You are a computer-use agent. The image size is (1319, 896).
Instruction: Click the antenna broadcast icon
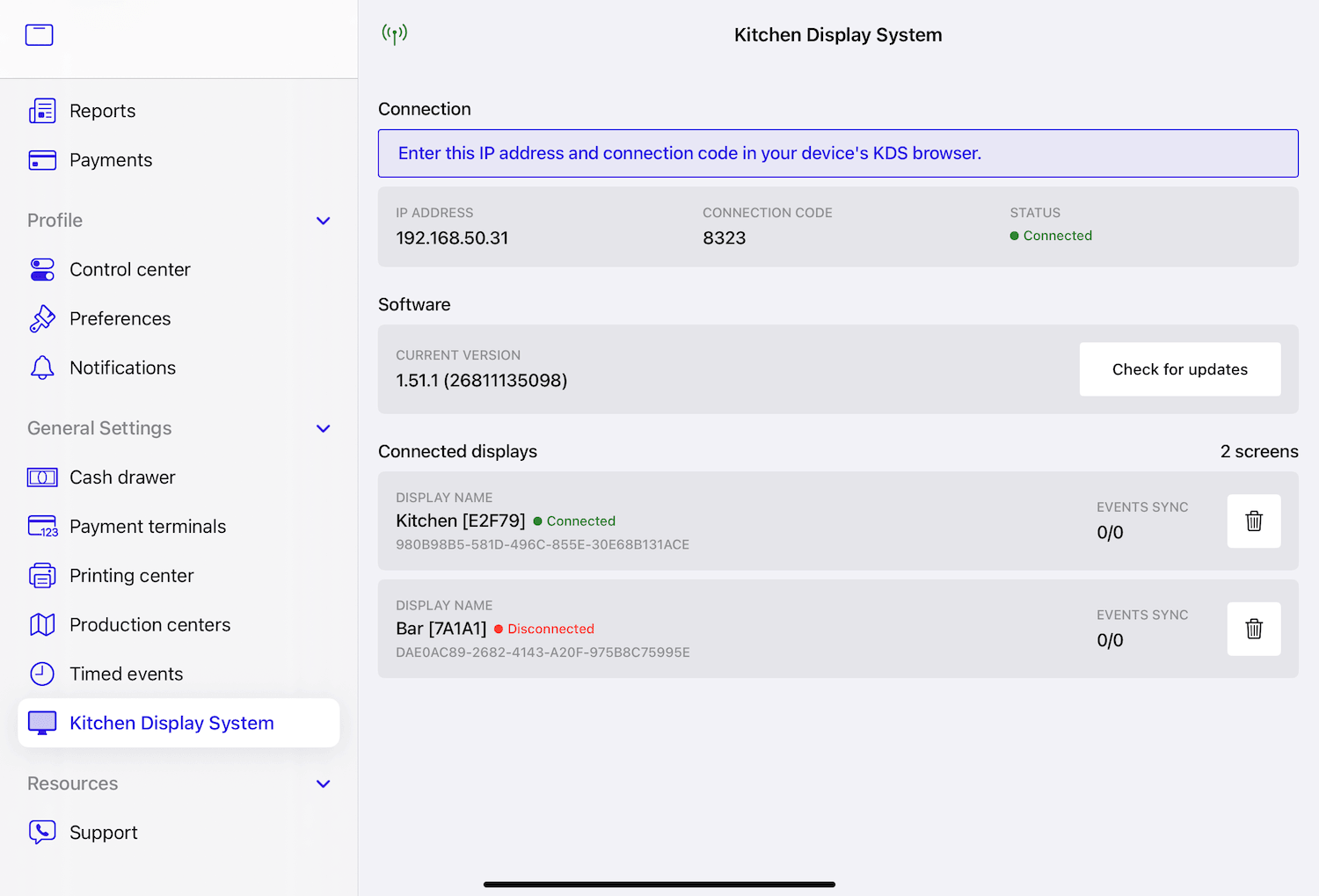point(395,34)
